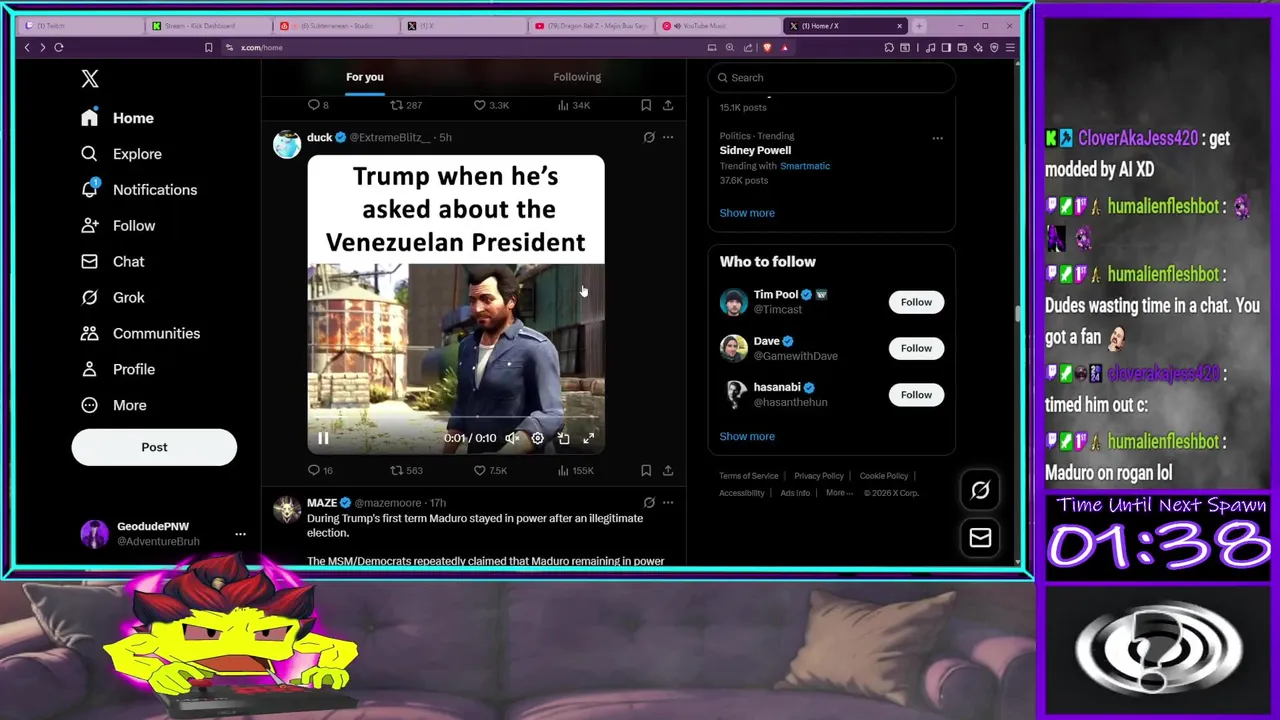This screenshot has height=720, width=1280.
Task: Open Profile in the sidebar
Action: coord(118,369)
